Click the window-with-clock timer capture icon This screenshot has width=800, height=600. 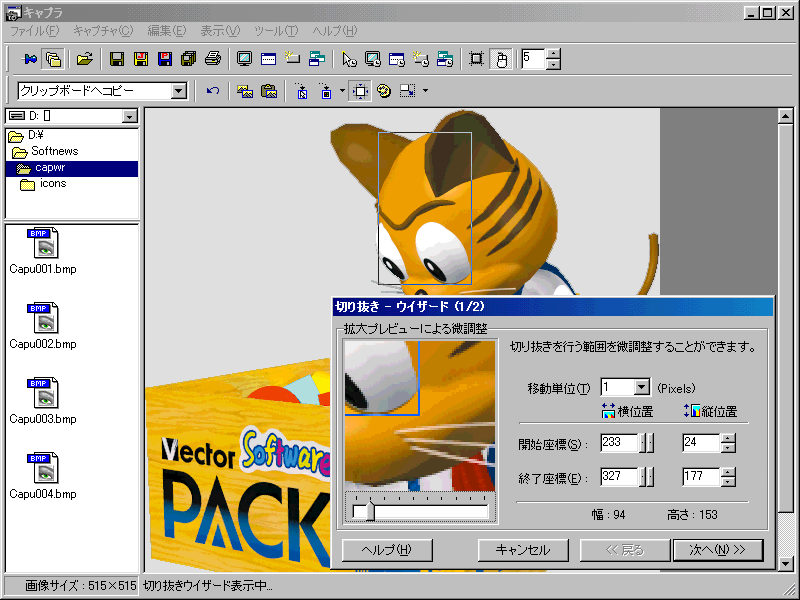[x=397, y=59]
